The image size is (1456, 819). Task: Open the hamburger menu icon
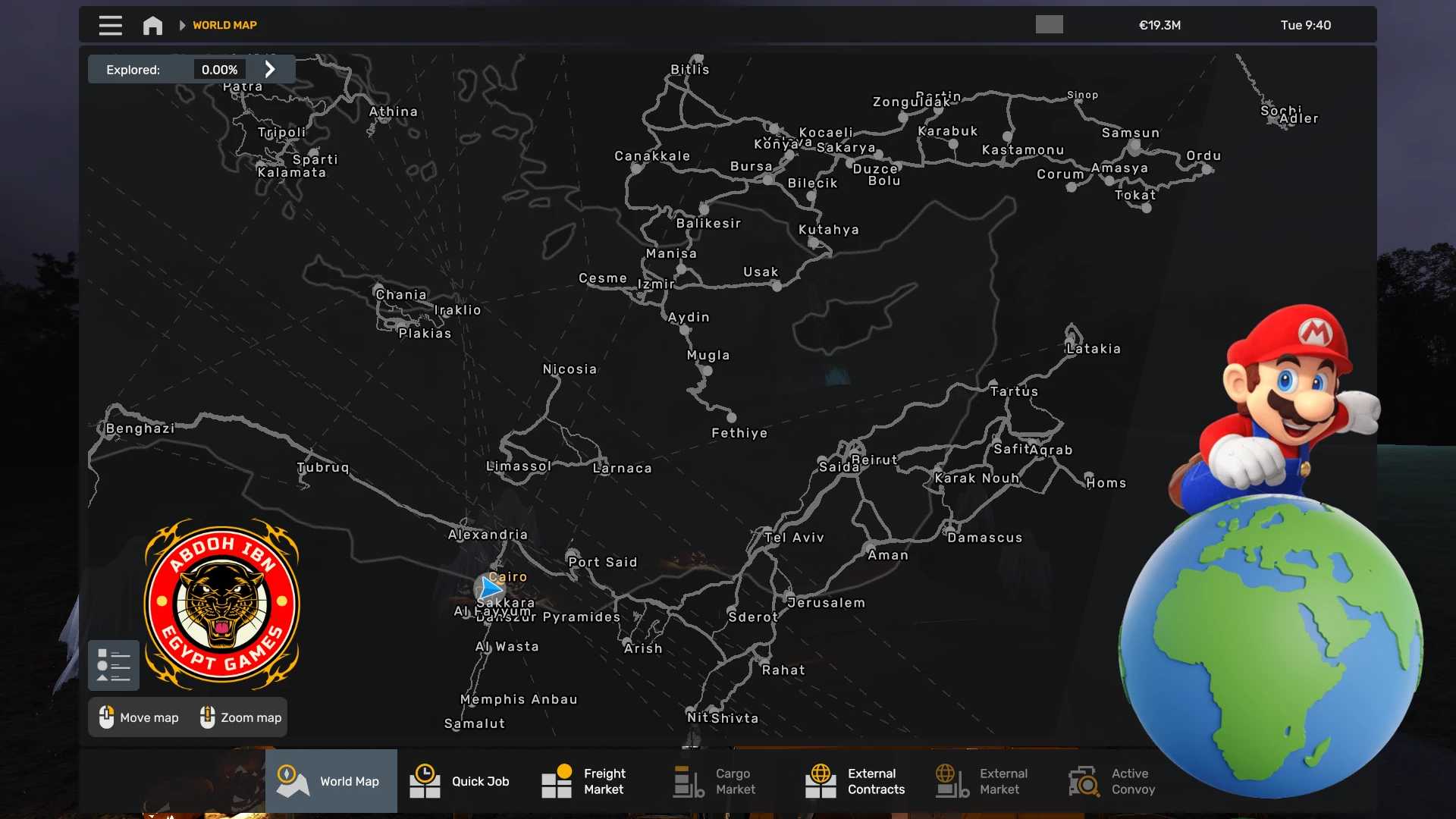[110, 25]
